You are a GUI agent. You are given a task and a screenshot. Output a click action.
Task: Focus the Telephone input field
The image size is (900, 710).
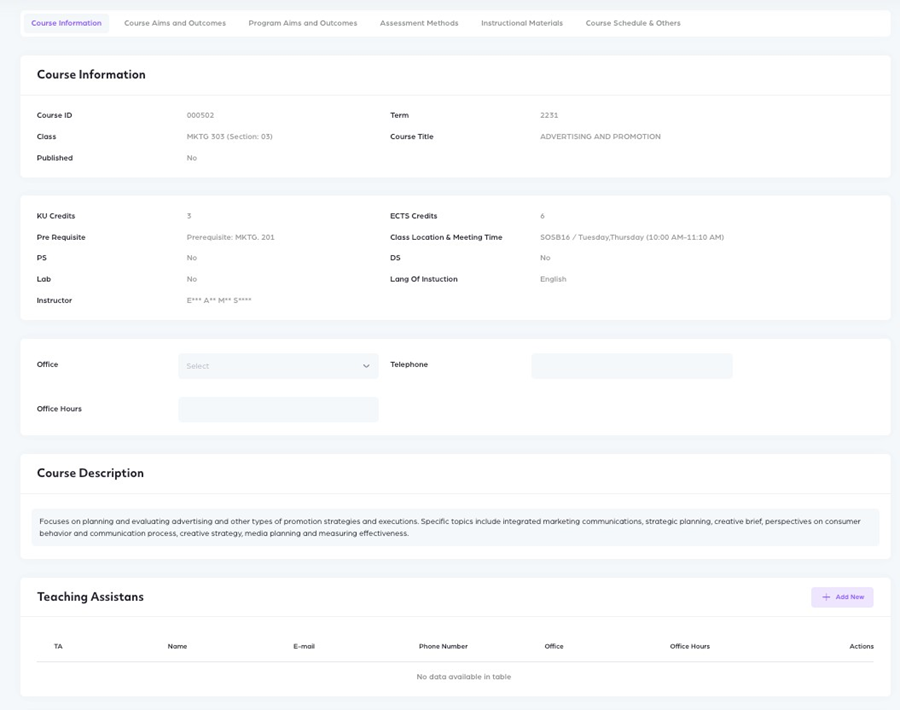pyautogui.click(x=632, y=366)
